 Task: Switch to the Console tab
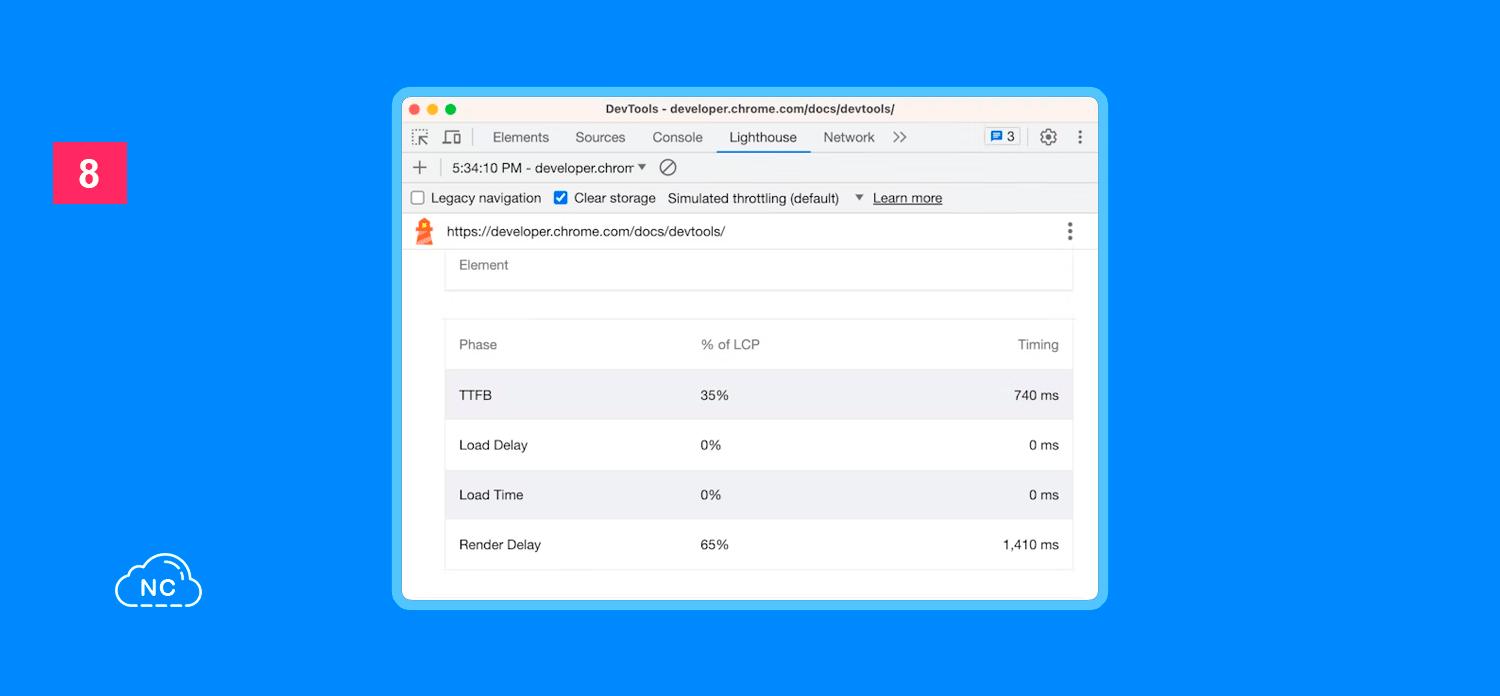click(x=678, y=137)
